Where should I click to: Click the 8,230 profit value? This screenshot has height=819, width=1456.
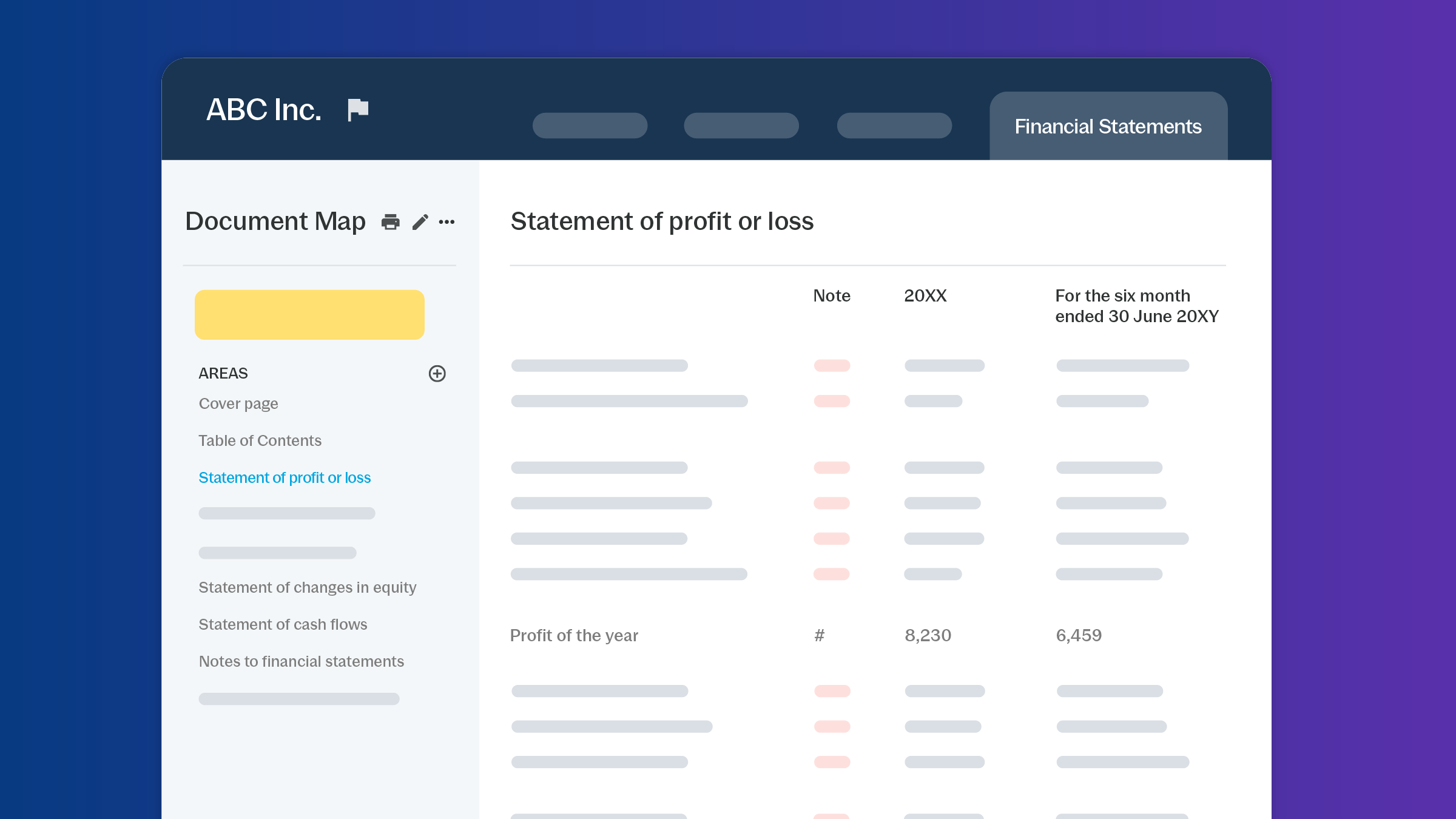pos(928,635)
